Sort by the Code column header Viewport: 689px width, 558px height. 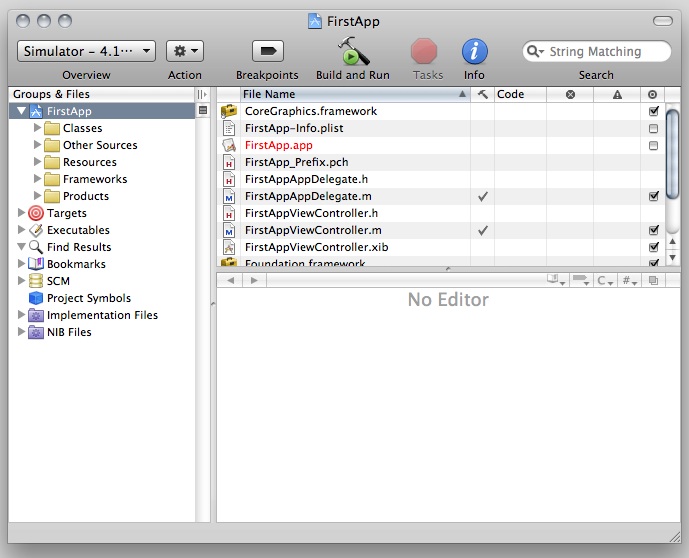tap(520, 94)
